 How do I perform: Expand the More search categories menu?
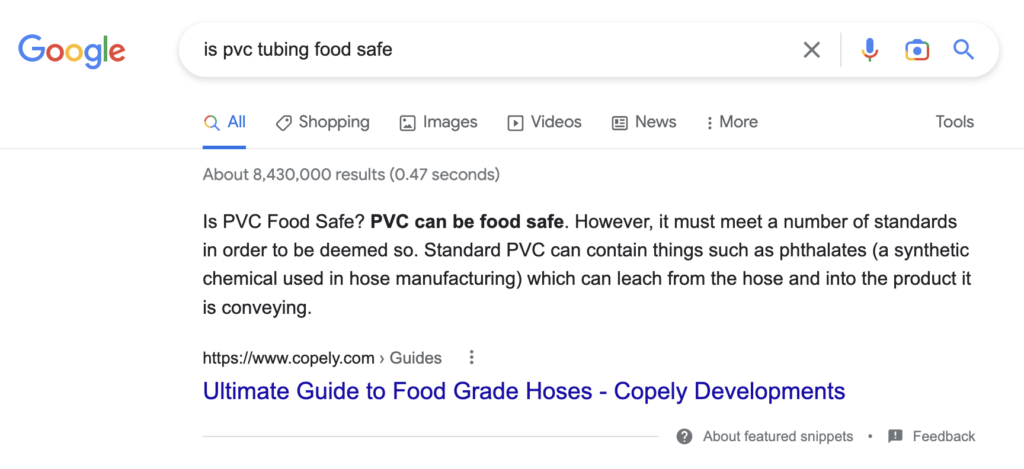click(x=732, y=122)
